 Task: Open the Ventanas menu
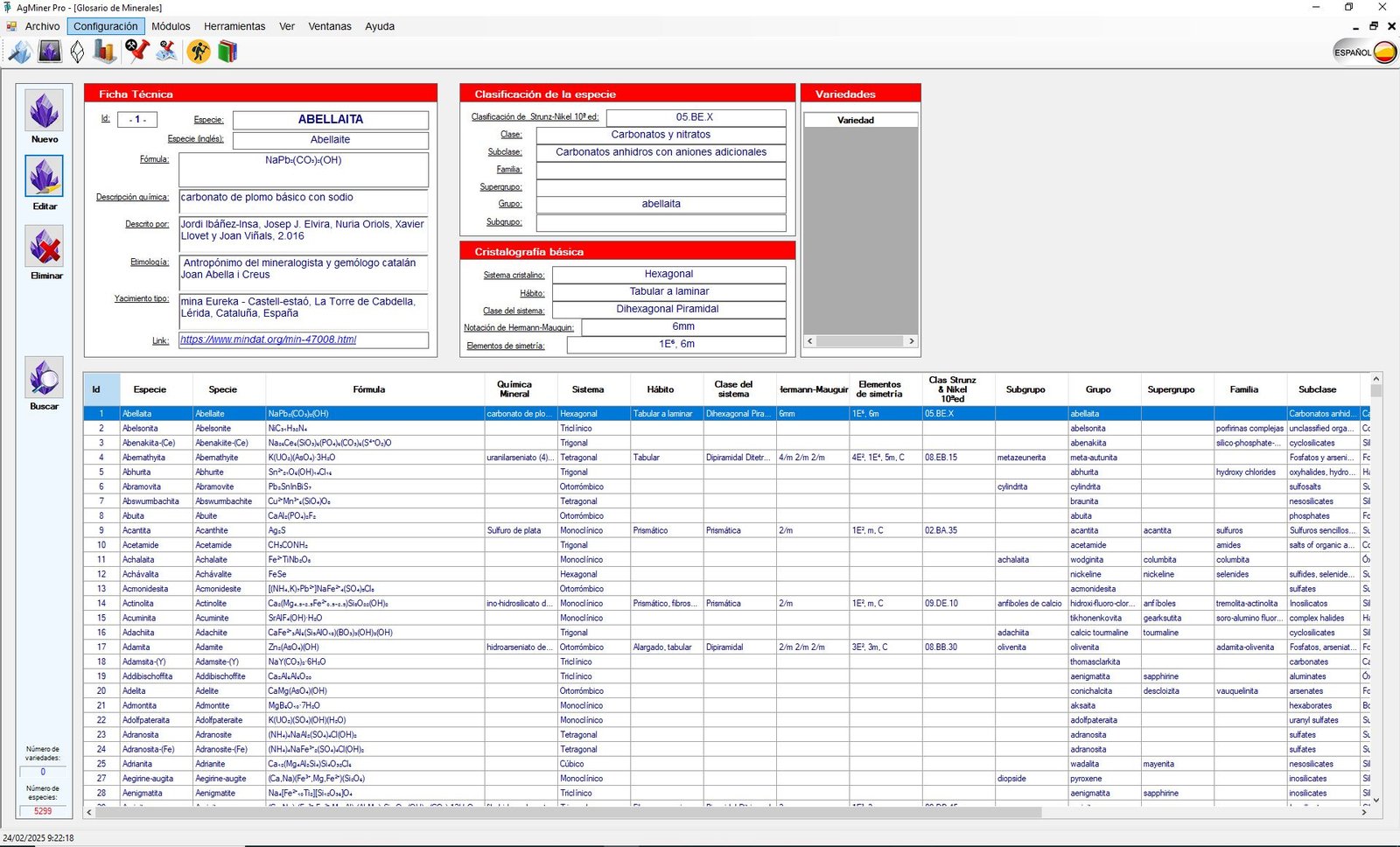click(330, 26)
